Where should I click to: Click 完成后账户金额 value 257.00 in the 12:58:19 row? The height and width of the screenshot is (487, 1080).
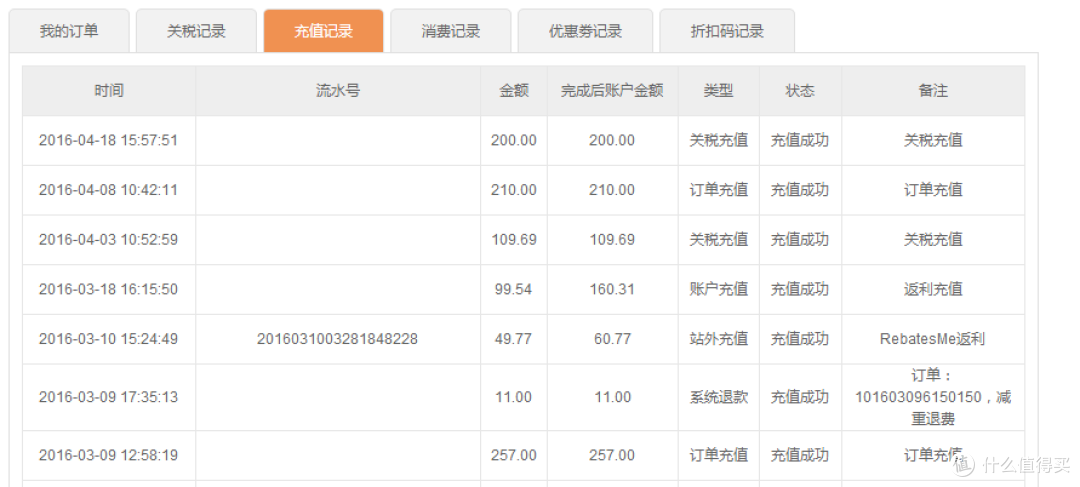pyautogui.click(x=612, y=455)
